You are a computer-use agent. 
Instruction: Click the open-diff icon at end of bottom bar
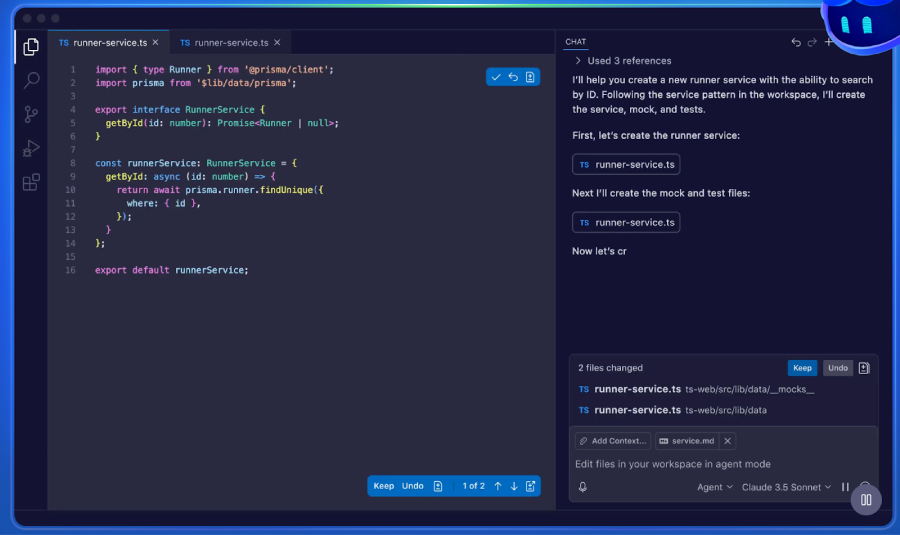pos(530,486)
